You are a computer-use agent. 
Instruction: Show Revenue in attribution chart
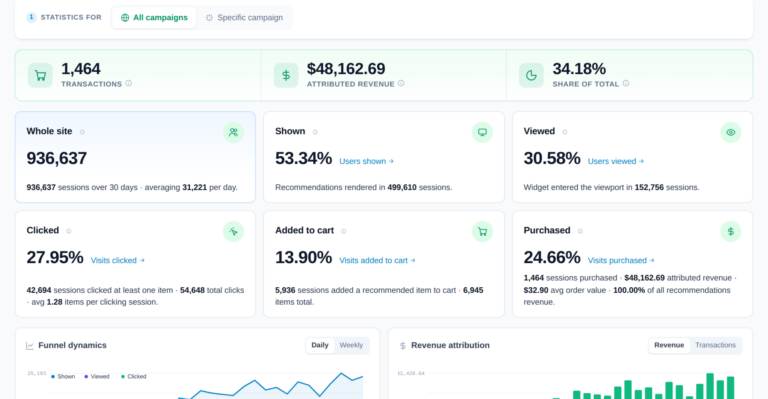pos(669,345)
